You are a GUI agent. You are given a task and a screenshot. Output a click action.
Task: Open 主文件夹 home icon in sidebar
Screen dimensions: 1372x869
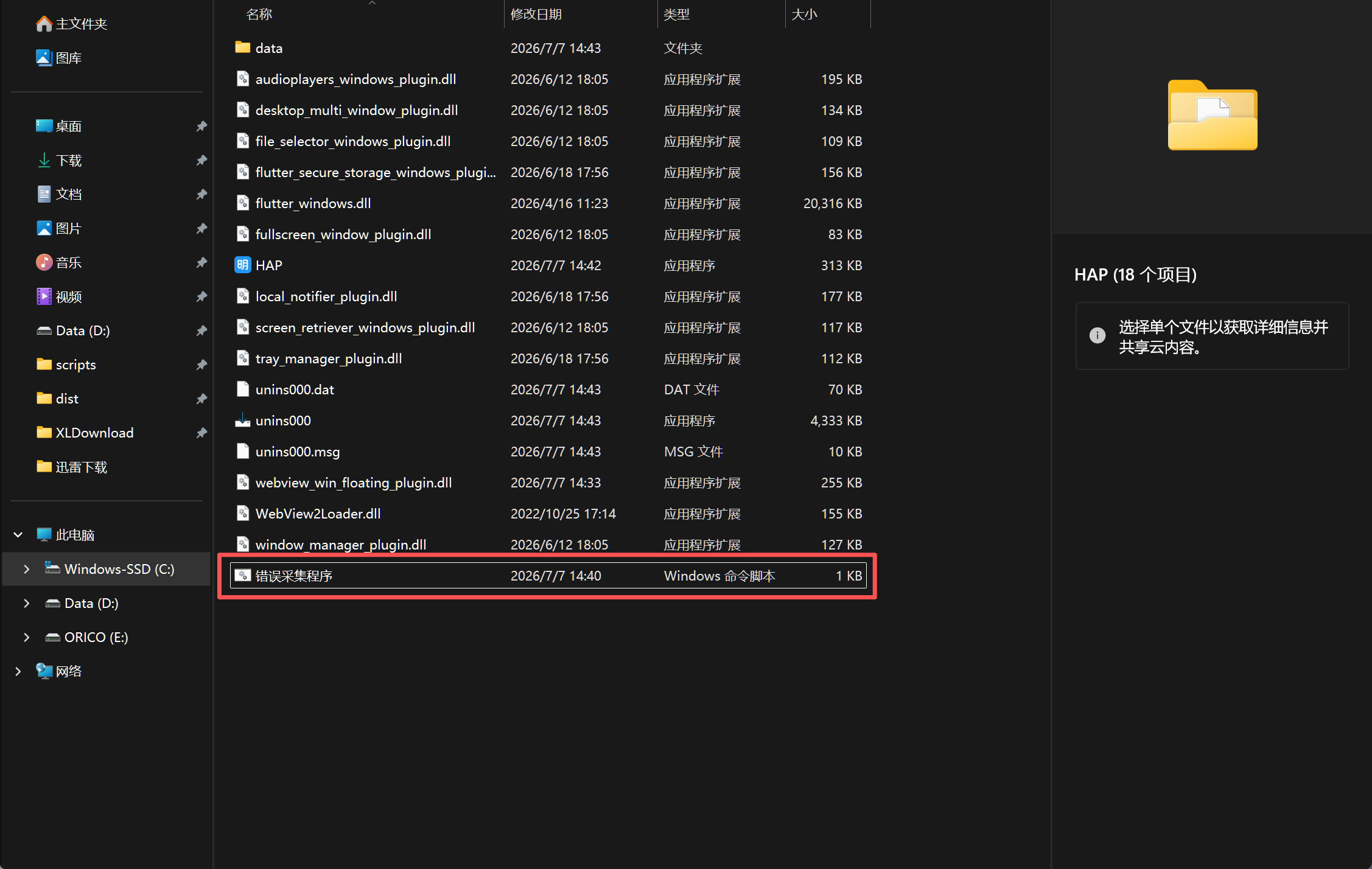pos(44,24)
